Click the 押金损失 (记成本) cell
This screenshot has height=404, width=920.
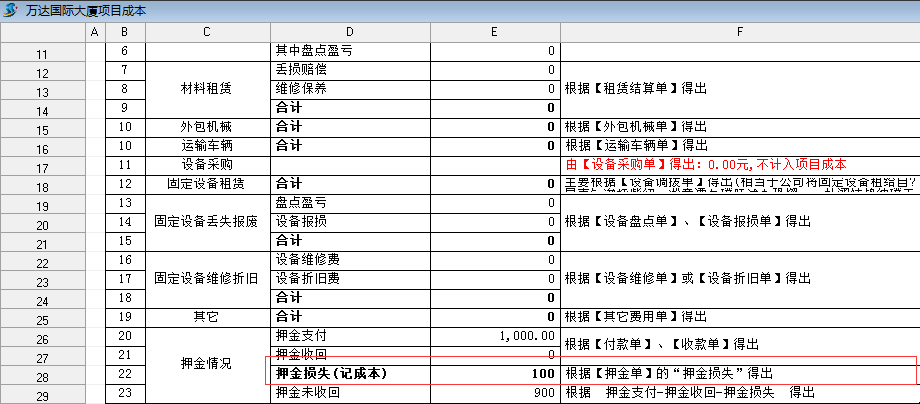point(350,373)
